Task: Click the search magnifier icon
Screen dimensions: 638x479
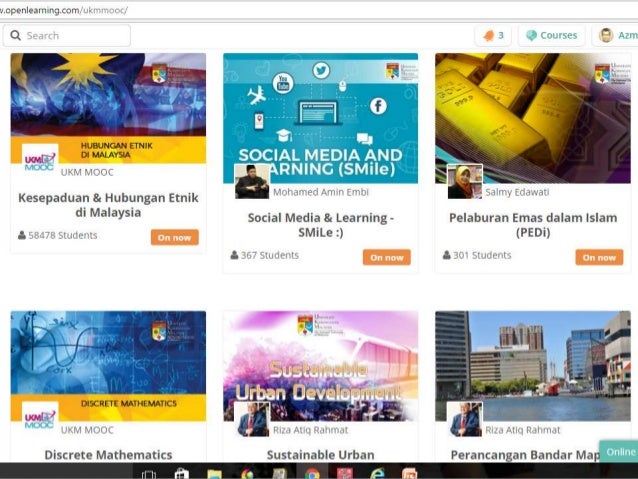Action: pyautogui.click(x=15, y=35)
